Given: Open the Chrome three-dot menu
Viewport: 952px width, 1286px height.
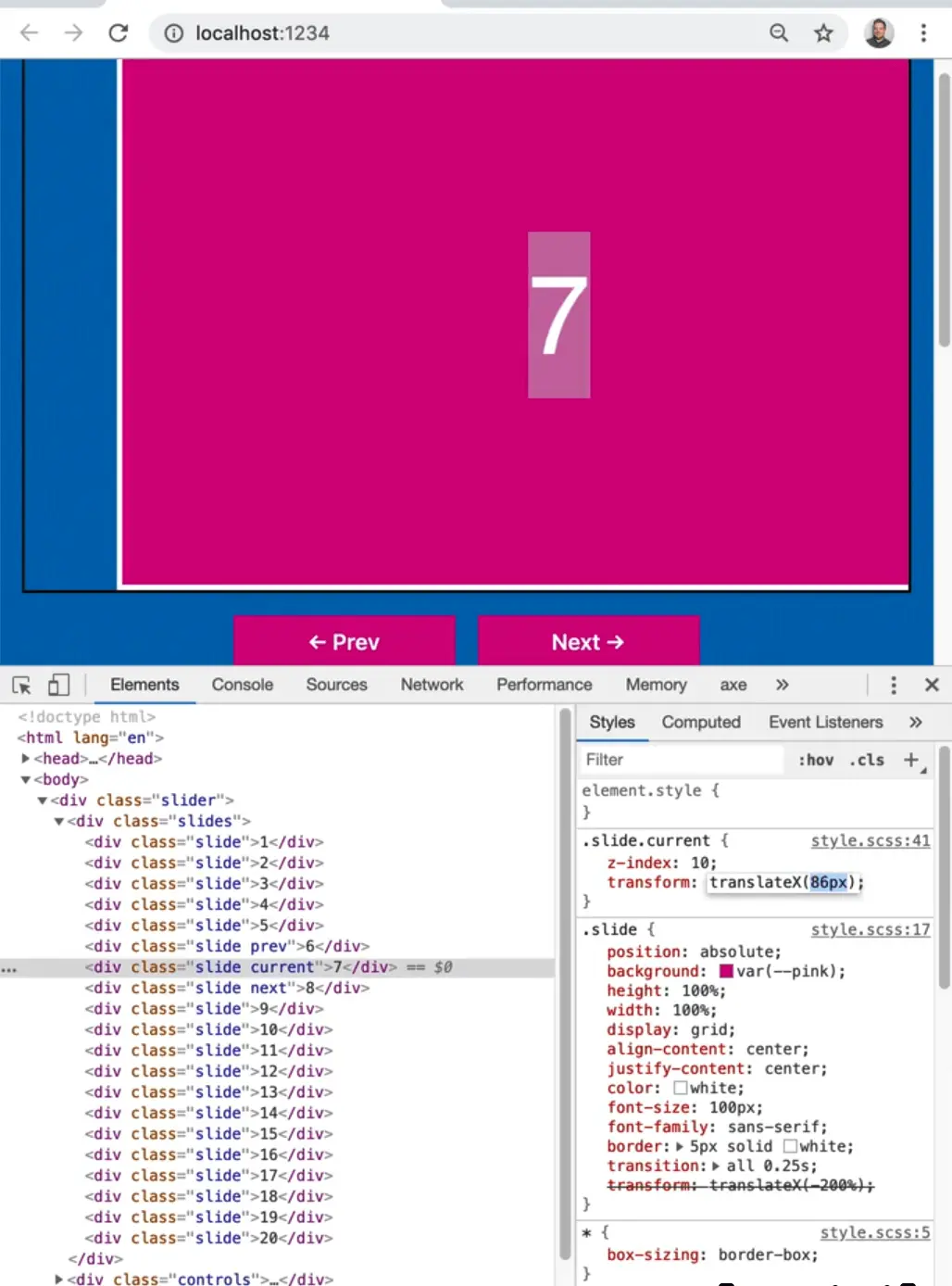Looking at the screenshot, I should 922,33.
